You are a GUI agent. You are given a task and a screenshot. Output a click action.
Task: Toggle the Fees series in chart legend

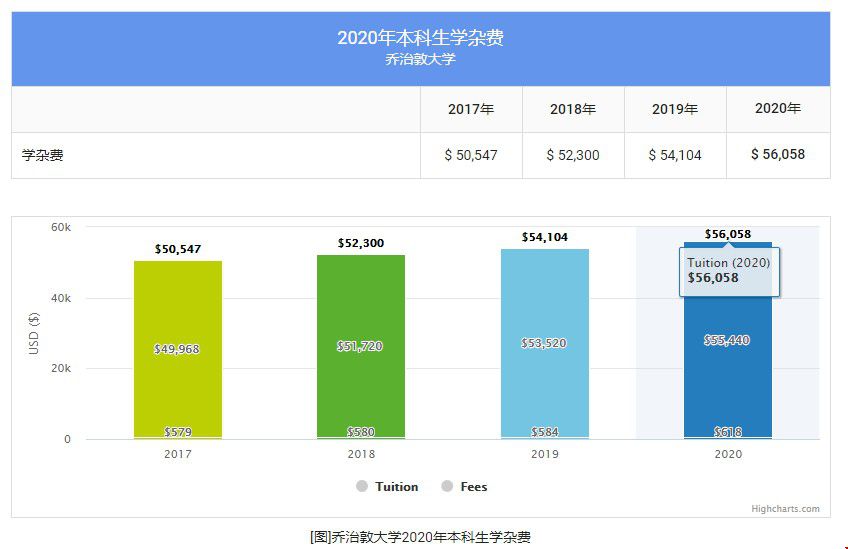(464, 486)
